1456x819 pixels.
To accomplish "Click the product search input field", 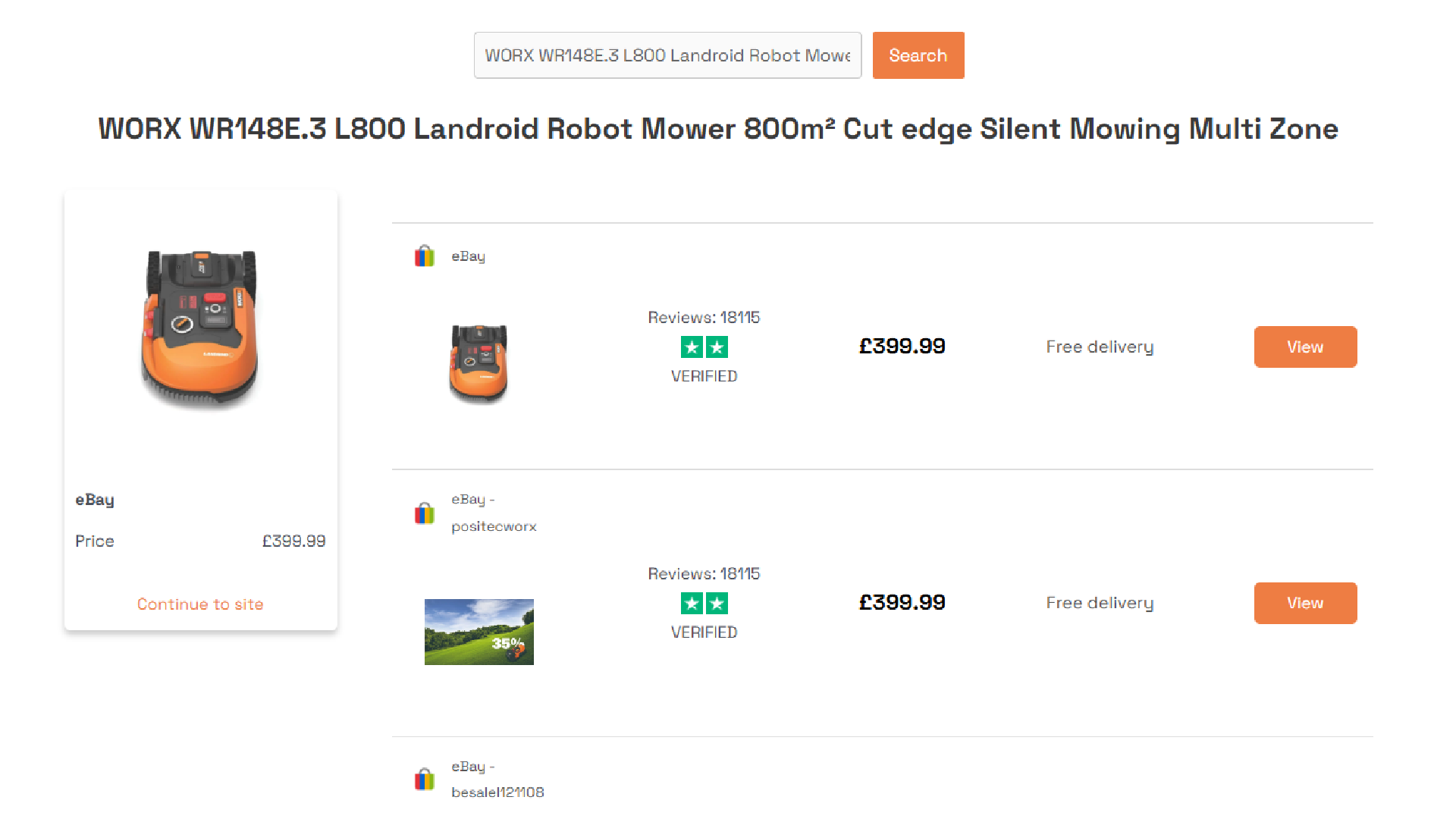I will (667, 55).
